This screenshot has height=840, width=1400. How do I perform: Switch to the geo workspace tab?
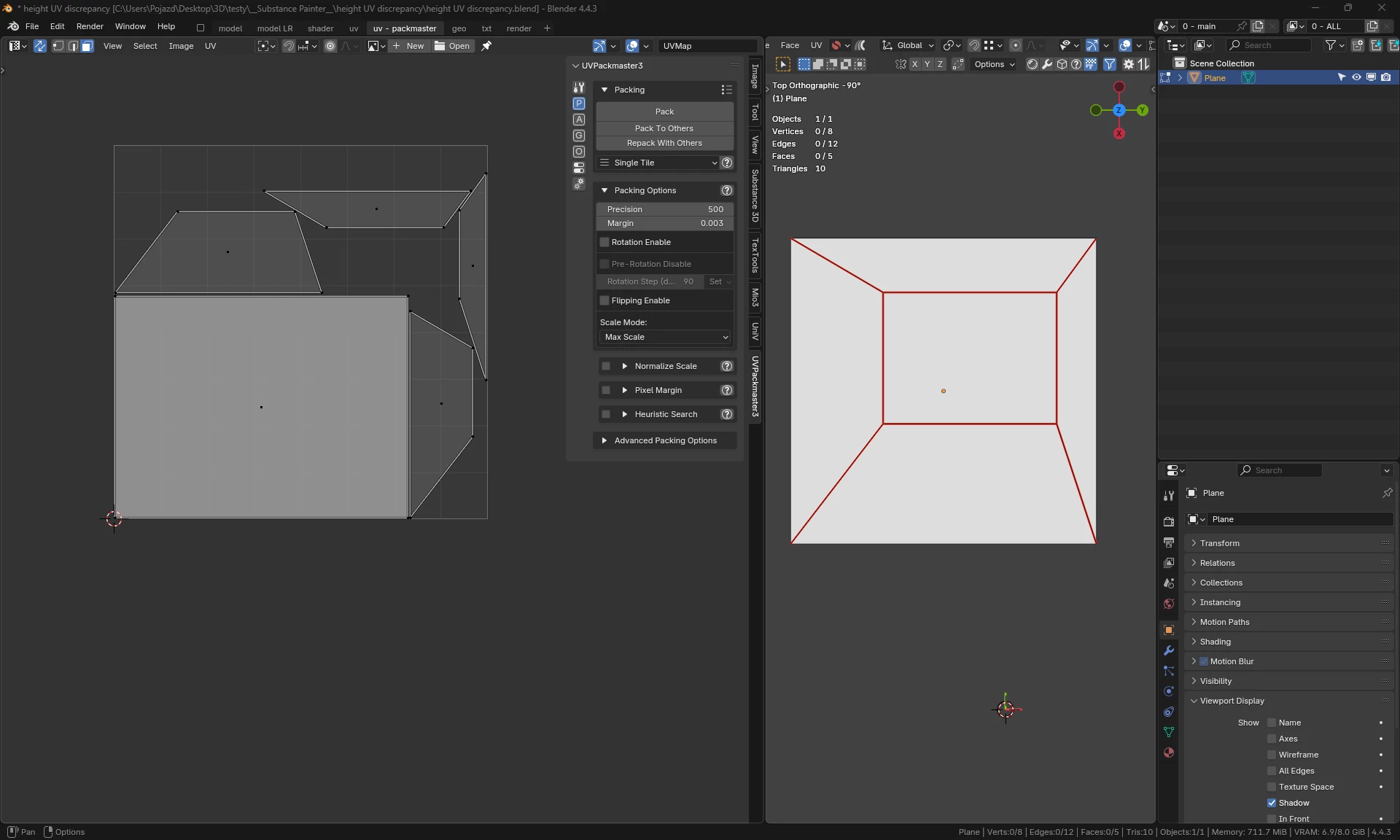coord(459,28)
